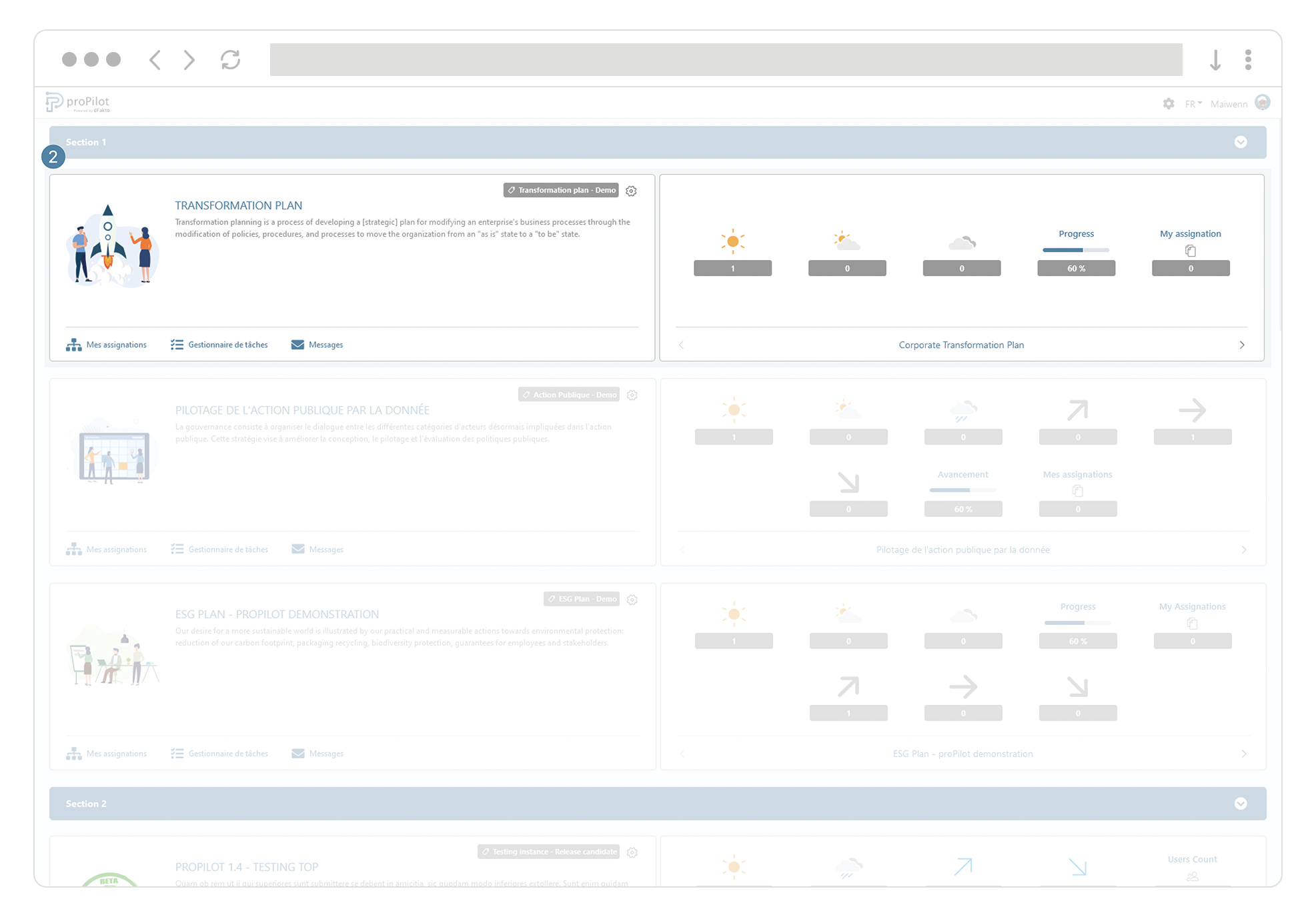Advance to next plan using the right arrow
This screenshot has height=923, width=1316.
(x=1242, y=345)
